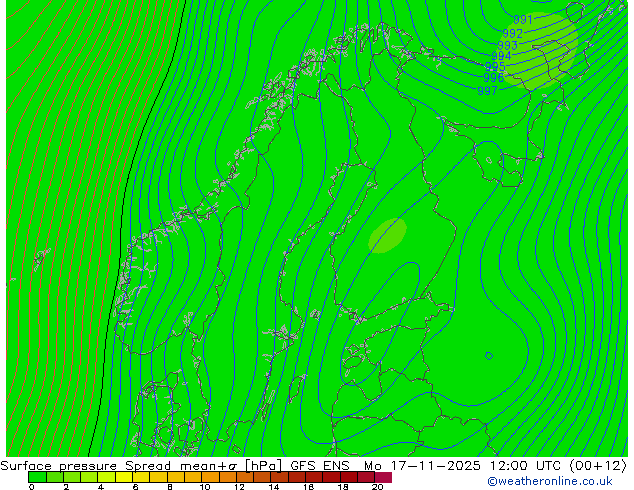
Task: Click the bright green legend swatch starting at 0
Action: point(37,477)
